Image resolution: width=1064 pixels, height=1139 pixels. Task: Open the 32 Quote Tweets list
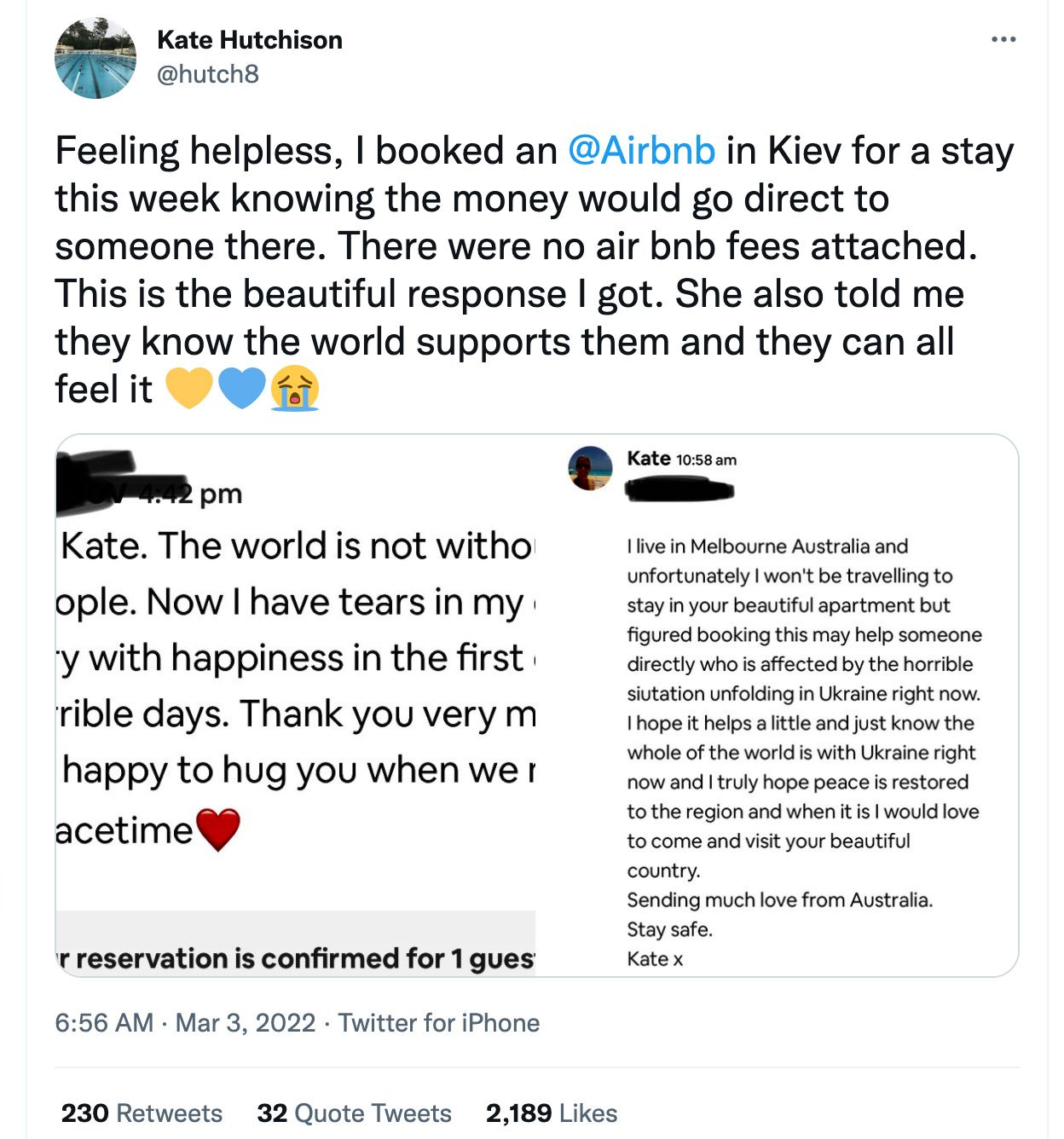[354, 1113]
